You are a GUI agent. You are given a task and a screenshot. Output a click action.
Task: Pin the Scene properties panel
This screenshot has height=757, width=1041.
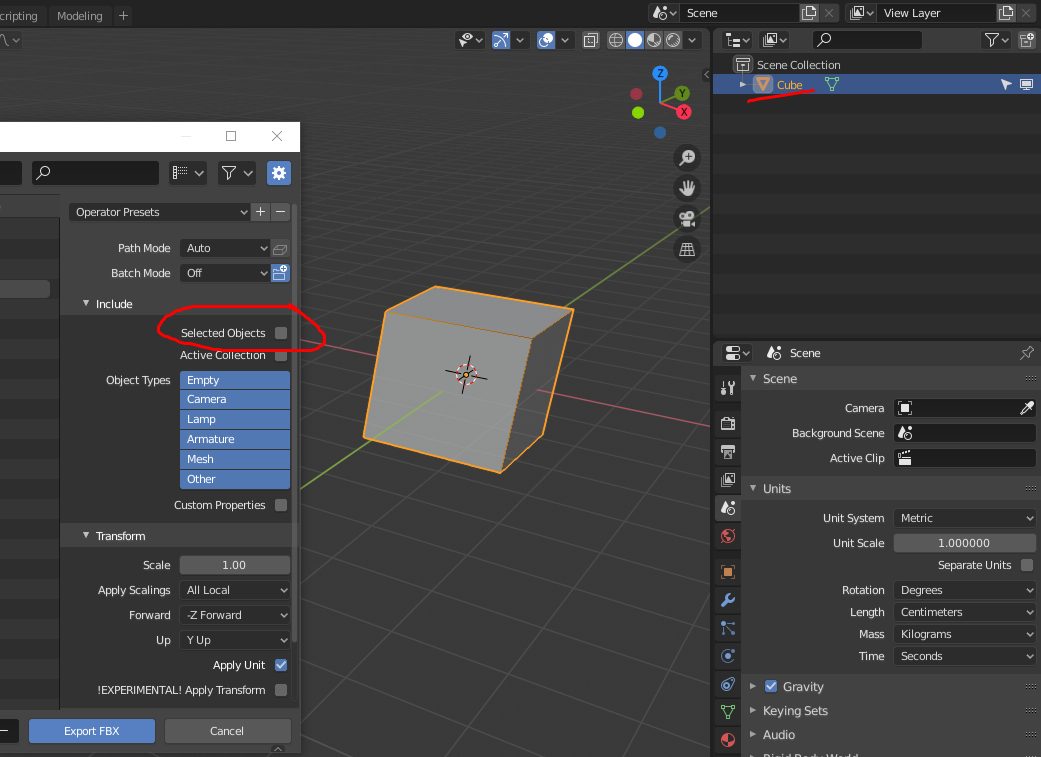pos(1026,353)
